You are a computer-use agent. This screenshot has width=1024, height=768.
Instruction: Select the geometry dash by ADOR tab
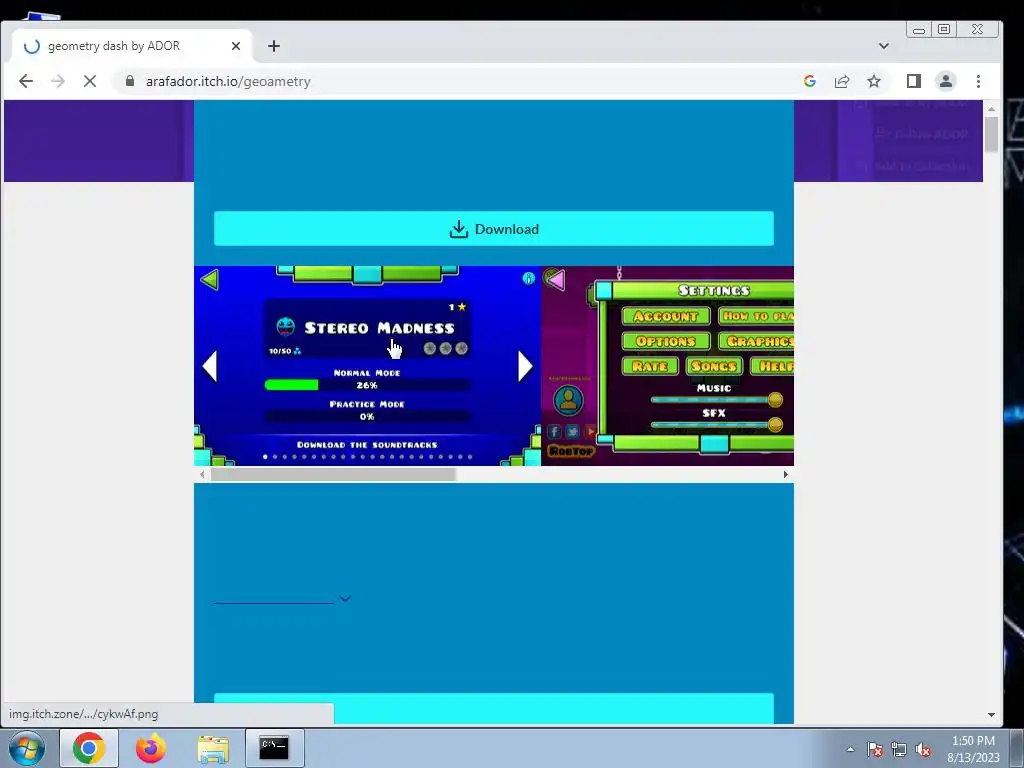pos(132,46)
